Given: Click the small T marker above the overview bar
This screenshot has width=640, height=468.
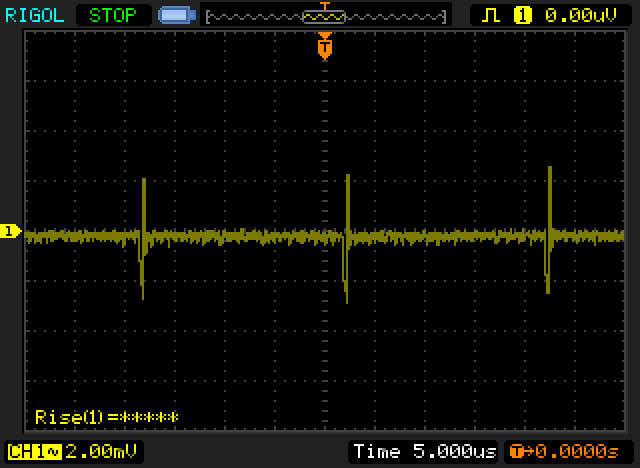Looking at the screenshot, I should (x=325, y=5).
